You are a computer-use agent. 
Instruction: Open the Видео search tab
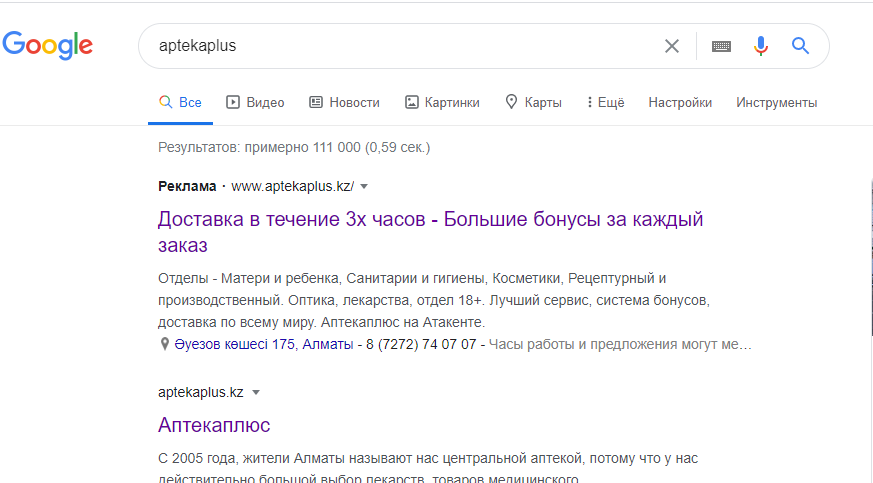[255, 102]
